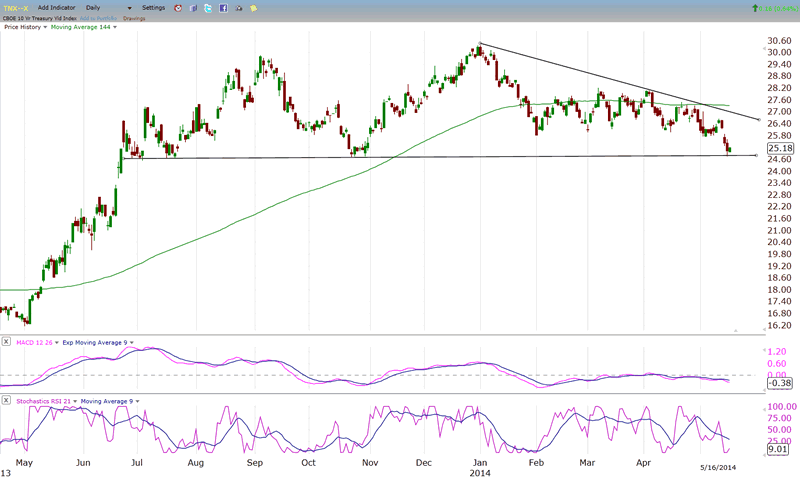Click the alarm clock alert icon

click(178, 8)
